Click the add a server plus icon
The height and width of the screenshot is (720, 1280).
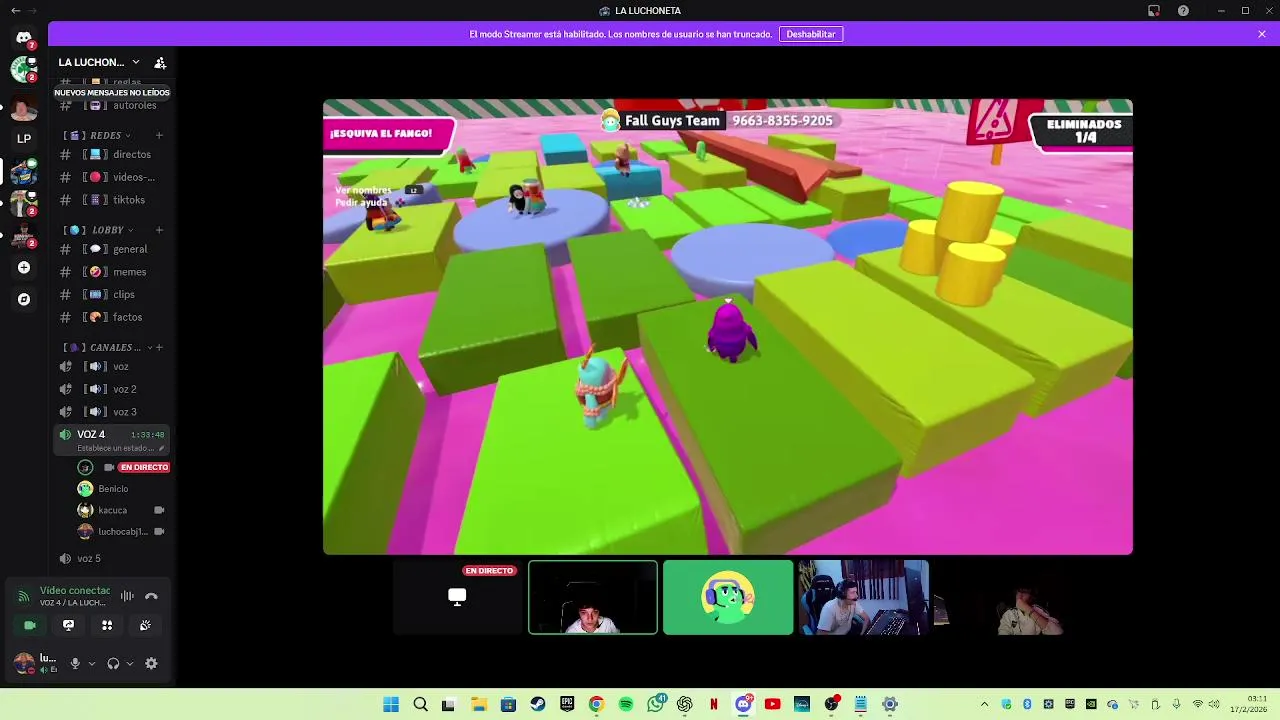[x=24, y=267]
